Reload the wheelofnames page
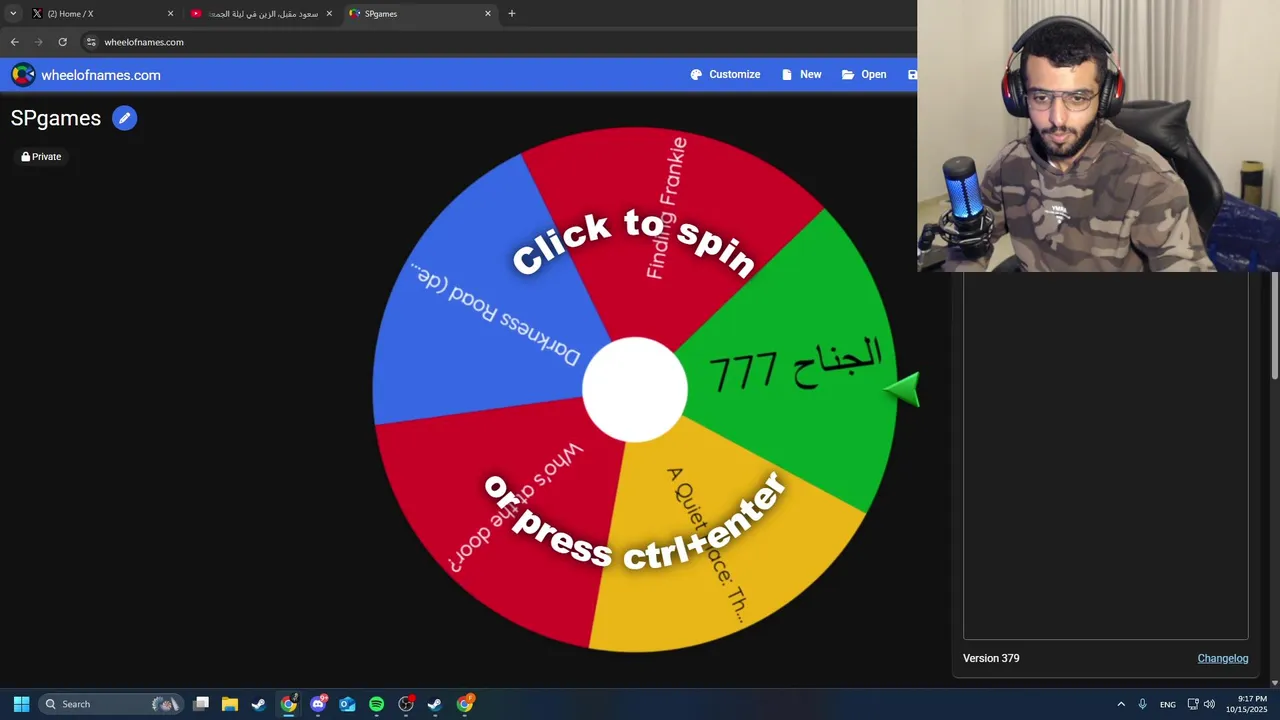The image size is (1280, 720). [x=63, y=42]
